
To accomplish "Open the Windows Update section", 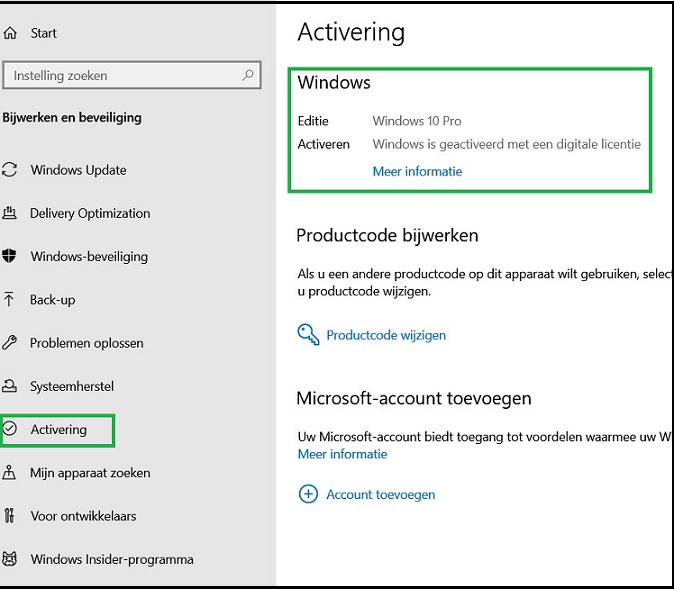I will point(79,170).
